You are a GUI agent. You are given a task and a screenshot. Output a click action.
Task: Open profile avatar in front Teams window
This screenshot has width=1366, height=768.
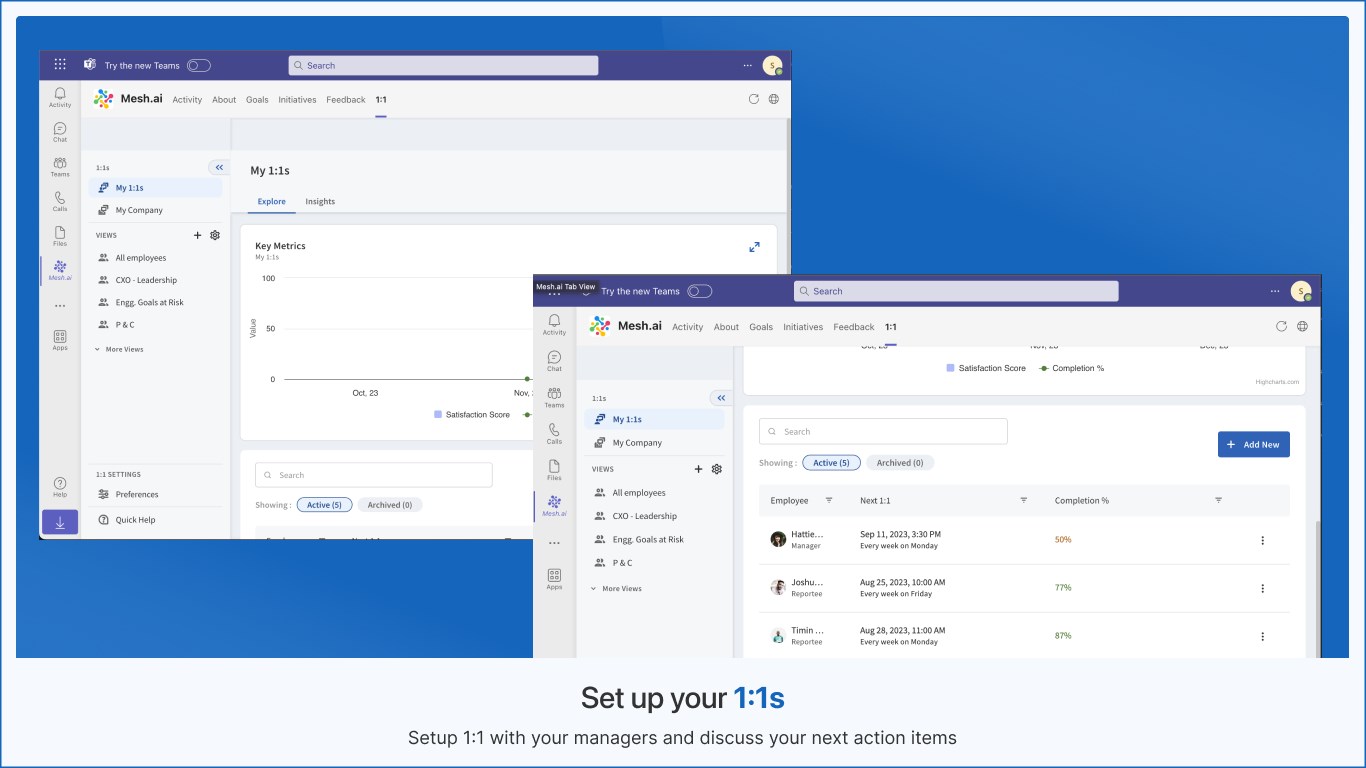[x=1301, y=291]
